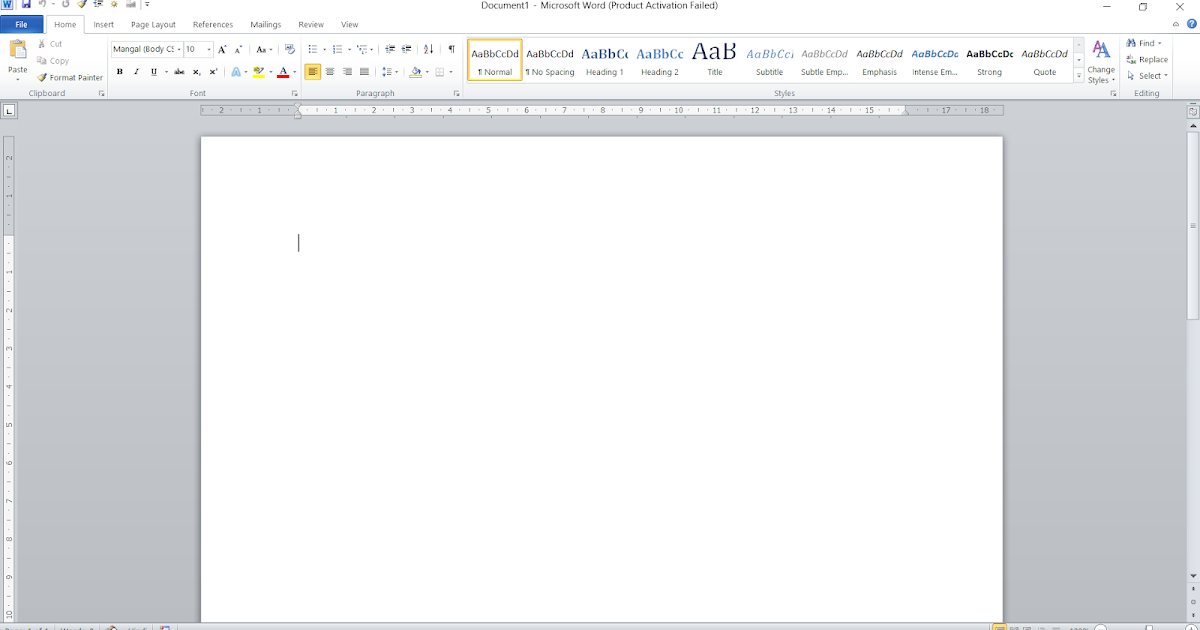This screenshot has width=1200, height=630.
Task: Save the document from Quick Access toolbar
Action: click(24, 5)
